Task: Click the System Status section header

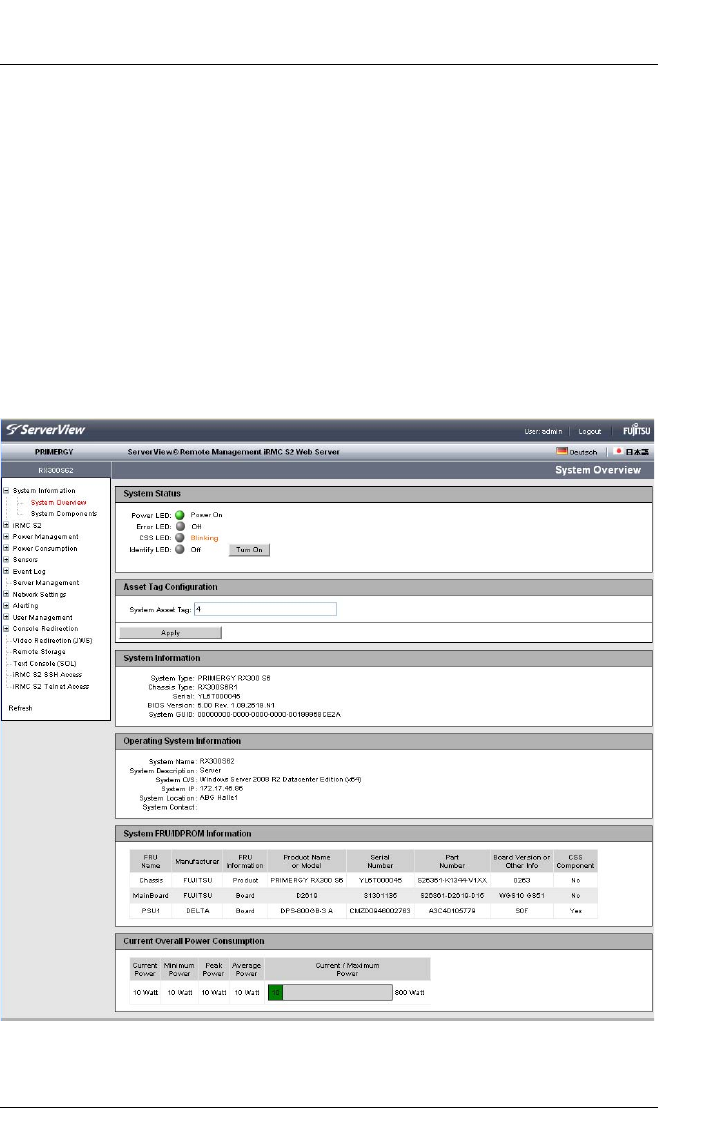Action: coord(383,494)
